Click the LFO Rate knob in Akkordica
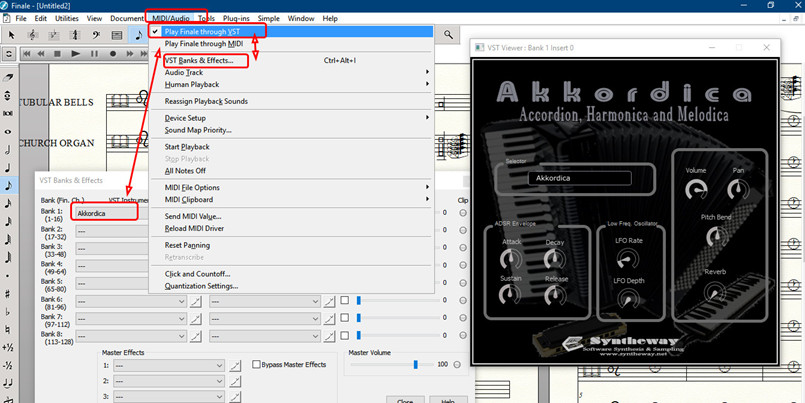Screen dimensions: 805x403 (x=626, y=260)
